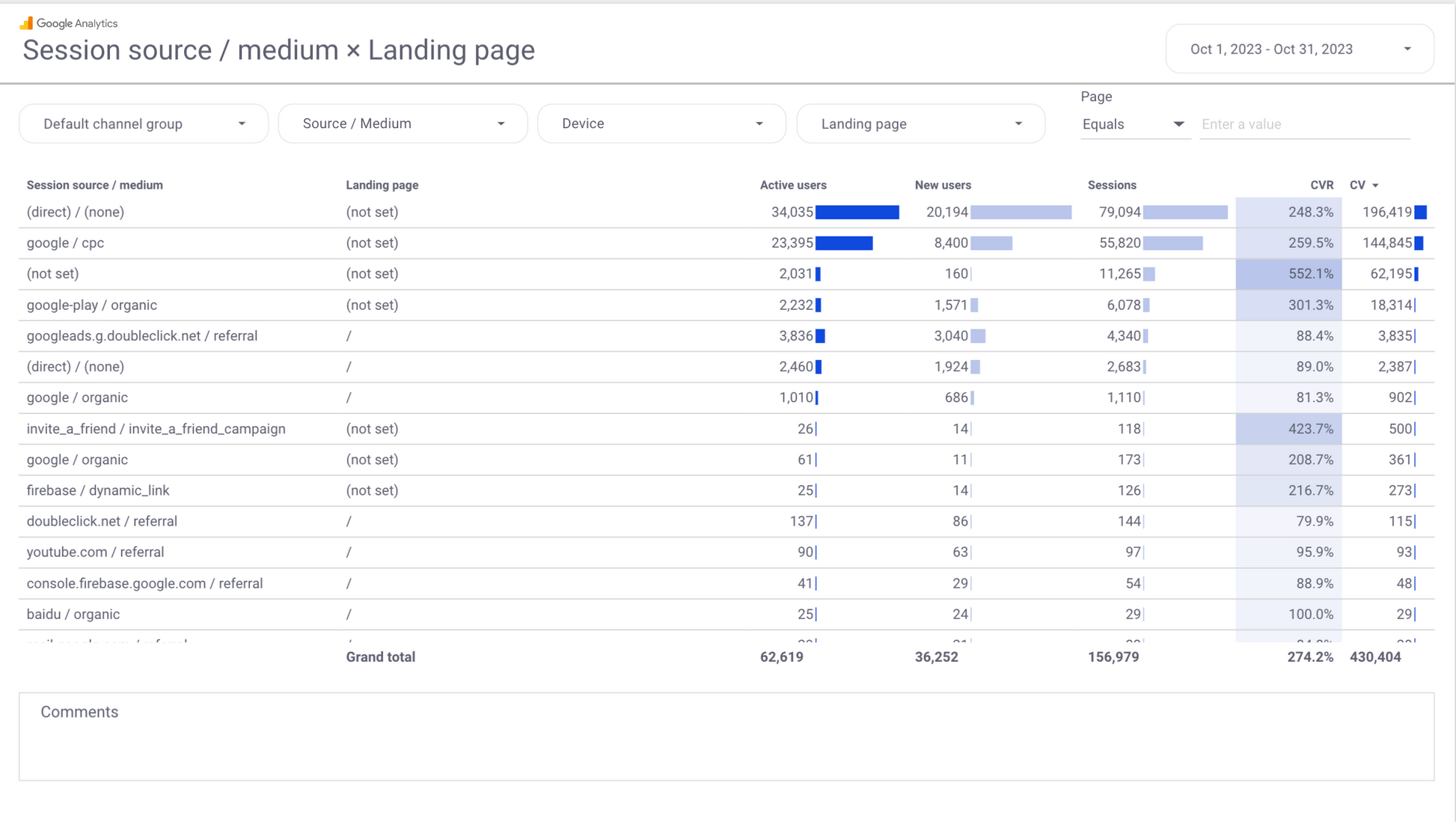Click the invite_a_friend campaign row
1456x822 pixels.
[x=156, y=429]
